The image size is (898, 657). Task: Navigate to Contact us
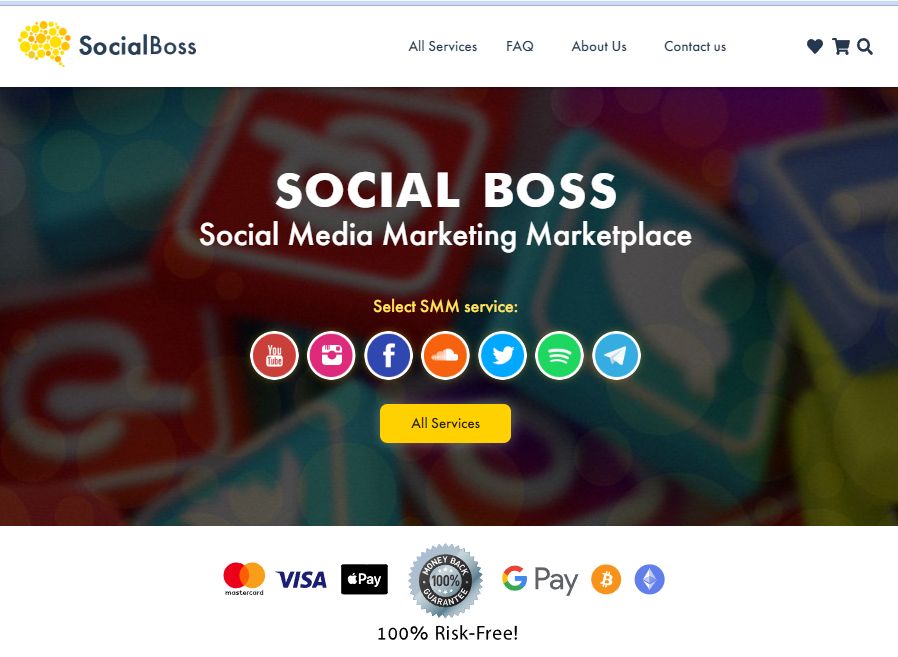695,46
